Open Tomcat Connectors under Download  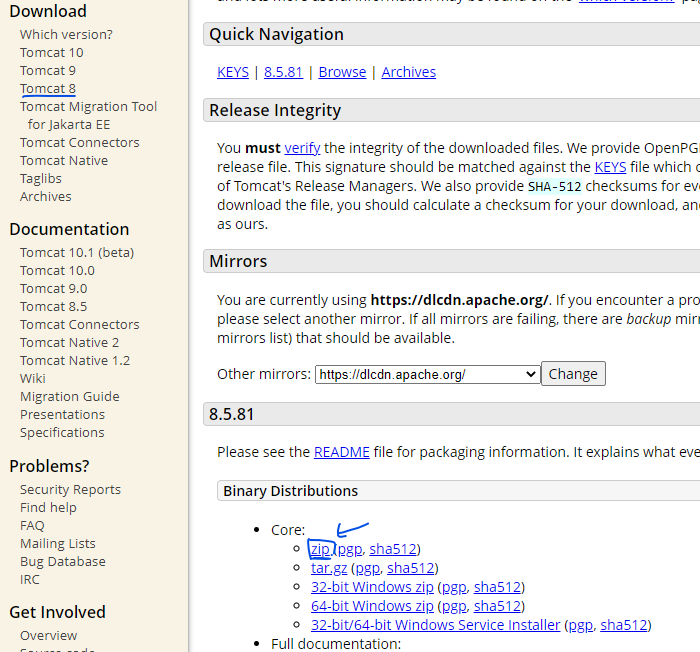pyautogui.click(x=79, y=142)
